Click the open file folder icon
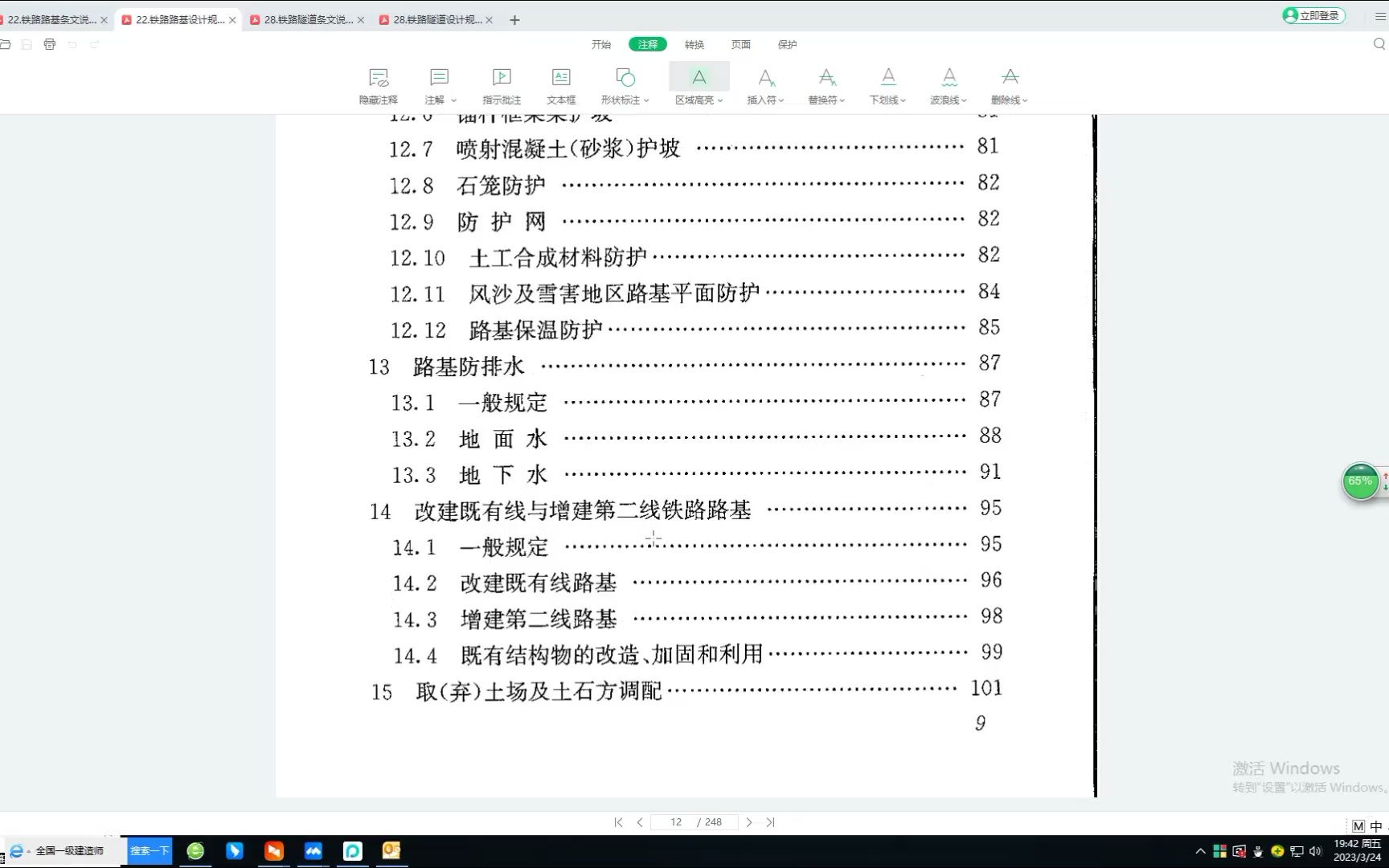The height and width of the screenshot is (868, 1389). [x=5, y=44]
